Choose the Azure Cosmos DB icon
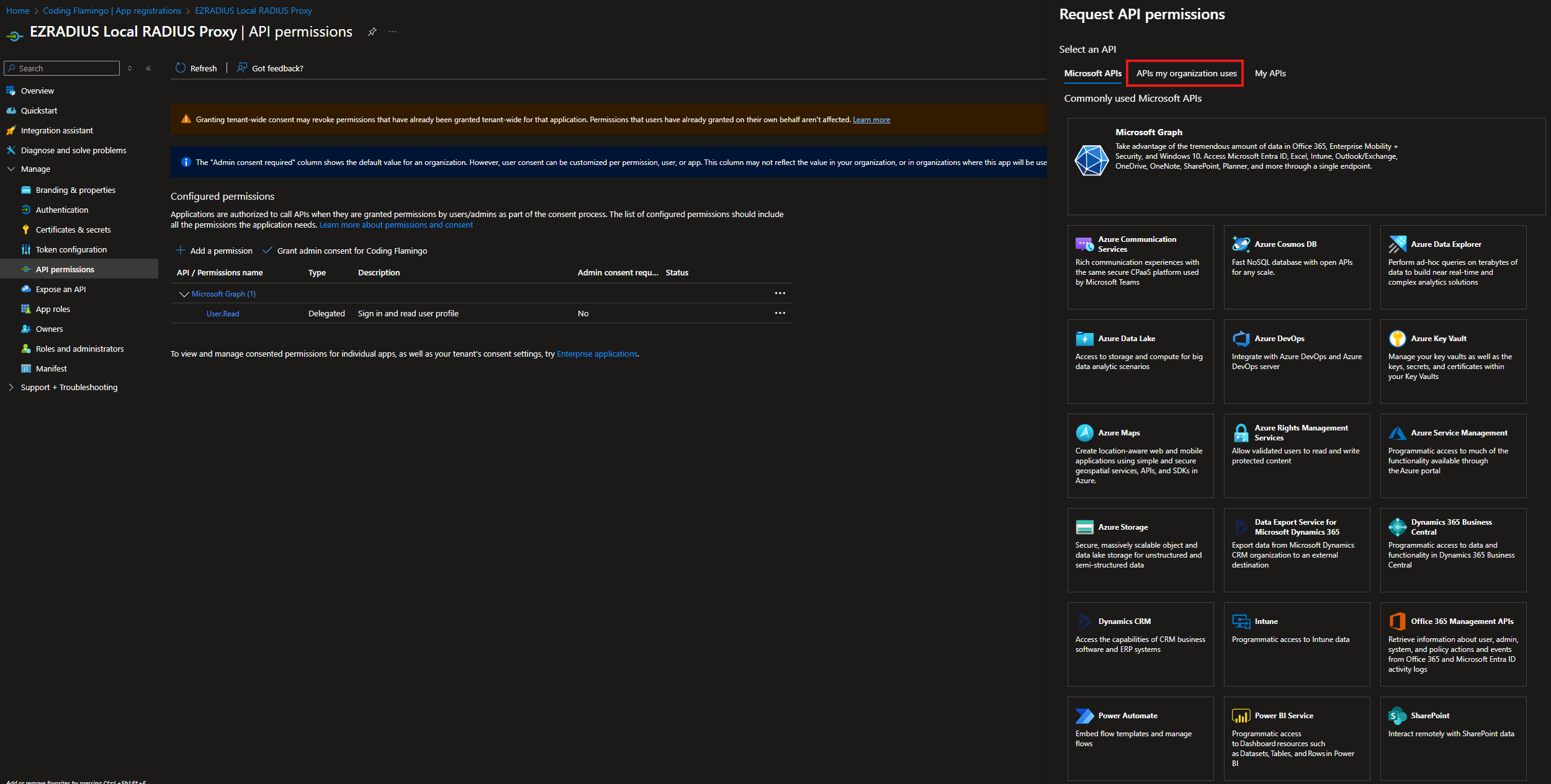The width and height of the screenshot is (1551, 784). click(x=1241, y=244)
